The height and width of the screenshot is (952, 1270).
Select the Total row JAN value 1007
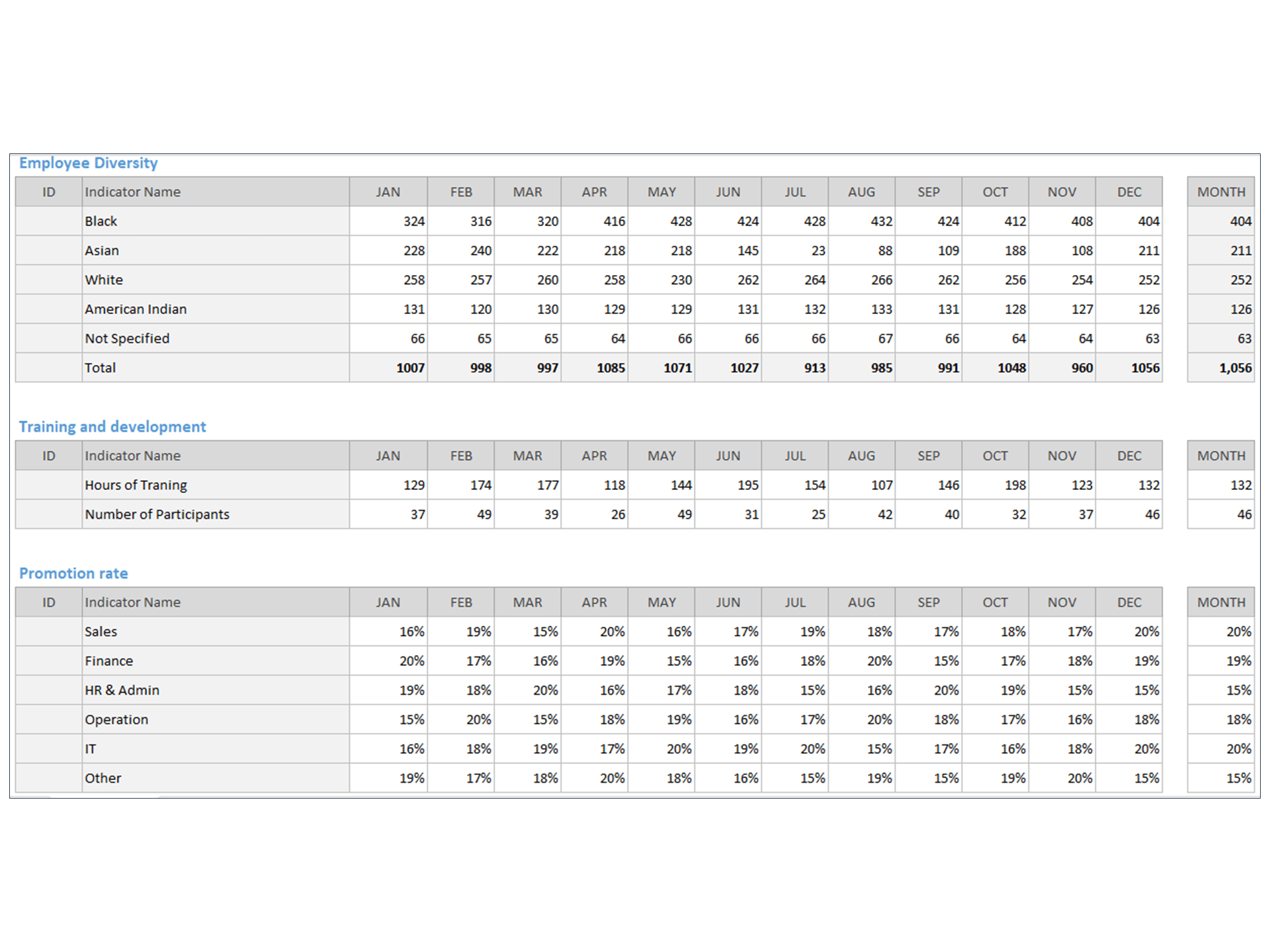coord(388,368)
